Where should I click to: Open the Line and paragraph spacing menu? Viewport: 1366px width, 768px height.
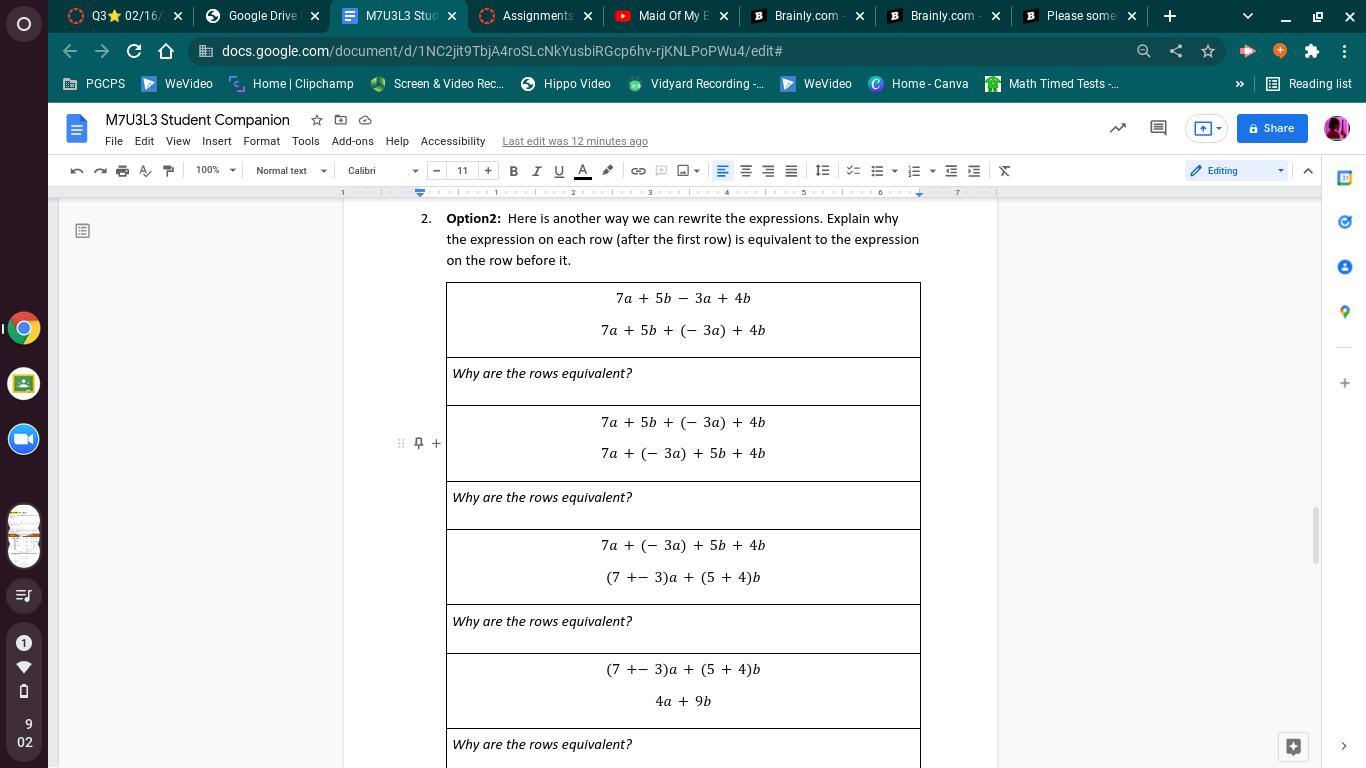pos(822,171)
